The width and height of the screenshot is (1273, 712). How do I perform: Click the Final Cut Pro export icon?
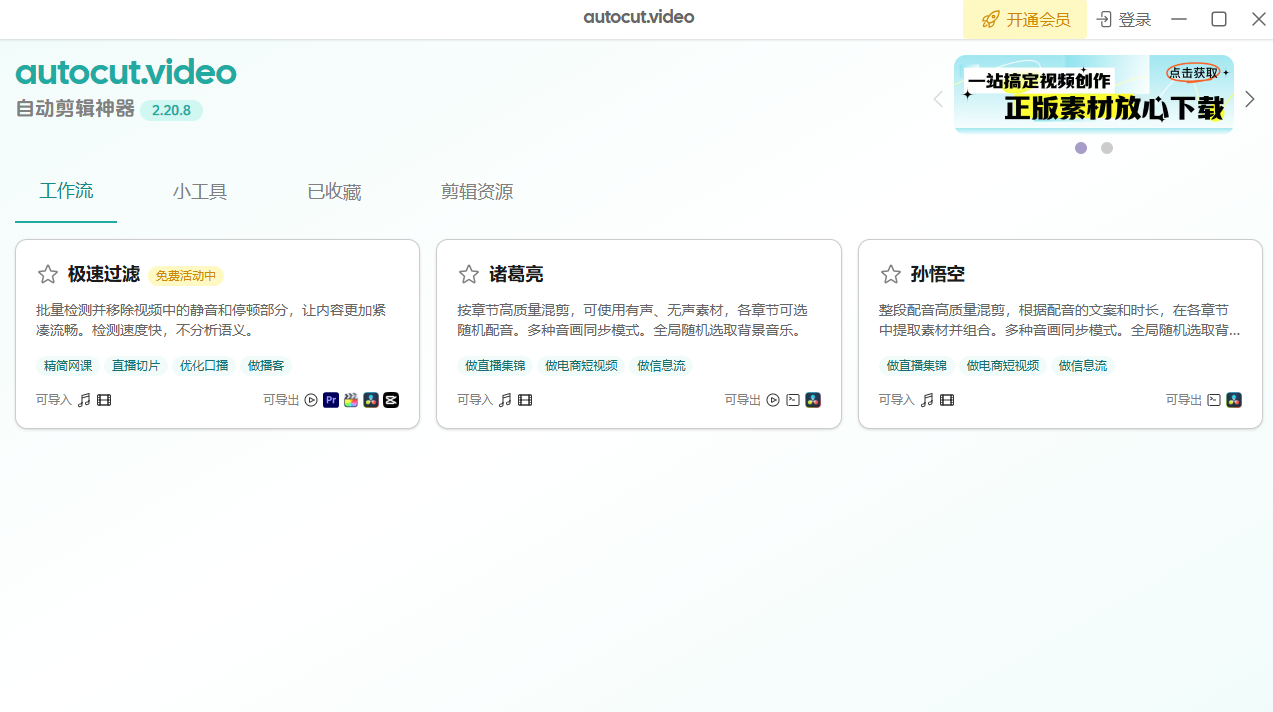tap(351, 400)
